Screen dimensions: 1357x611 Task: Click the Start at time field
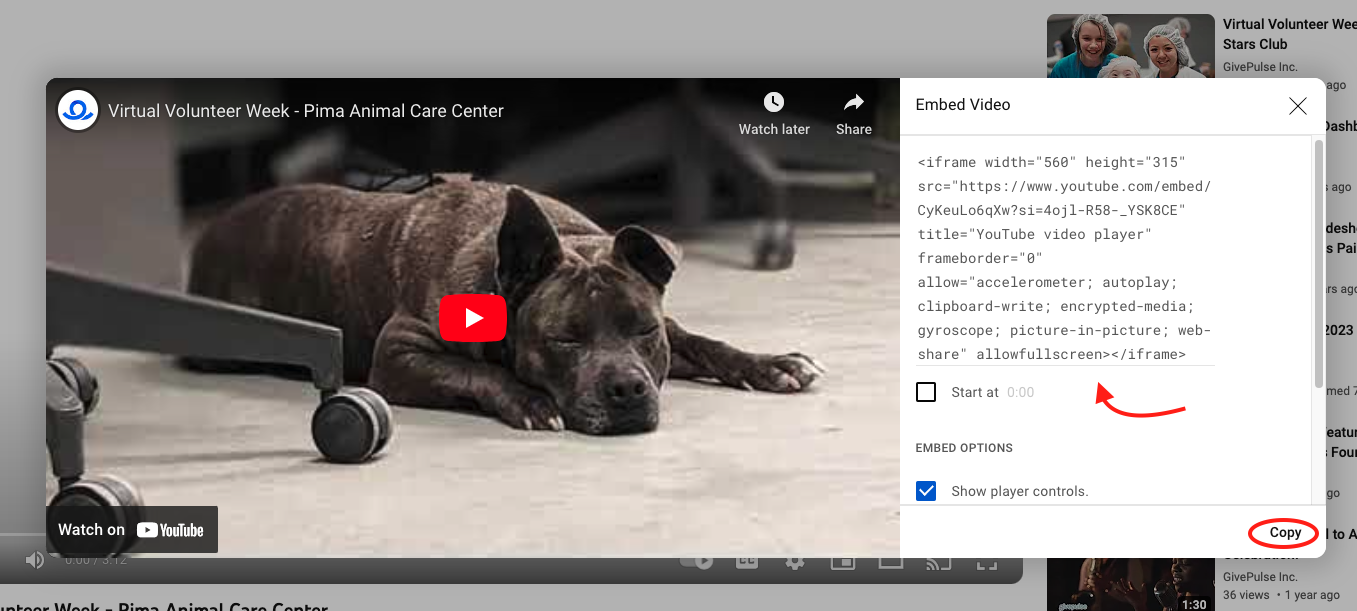[1020, 392]
